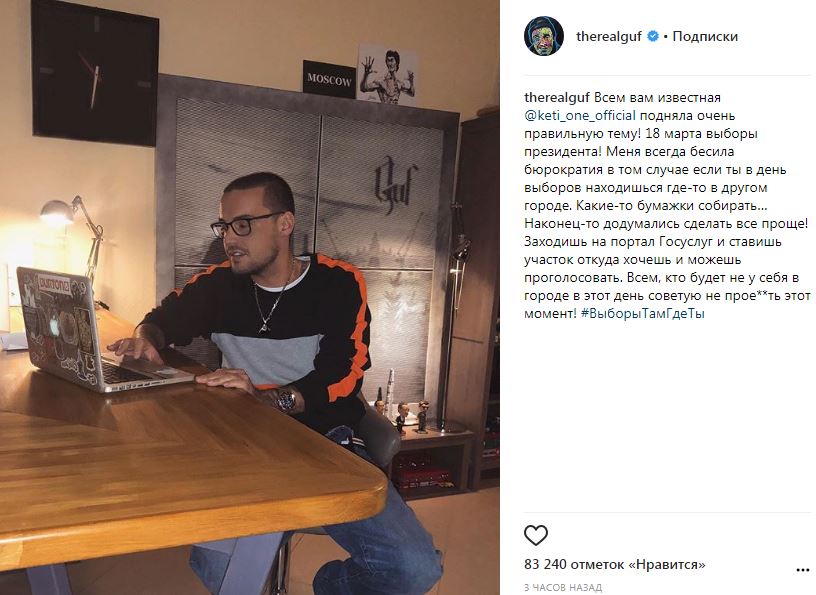This screenshot has width=816, height=595.
Task: Click the post photo of man at laptop
Action: click(x=250, y=297)
